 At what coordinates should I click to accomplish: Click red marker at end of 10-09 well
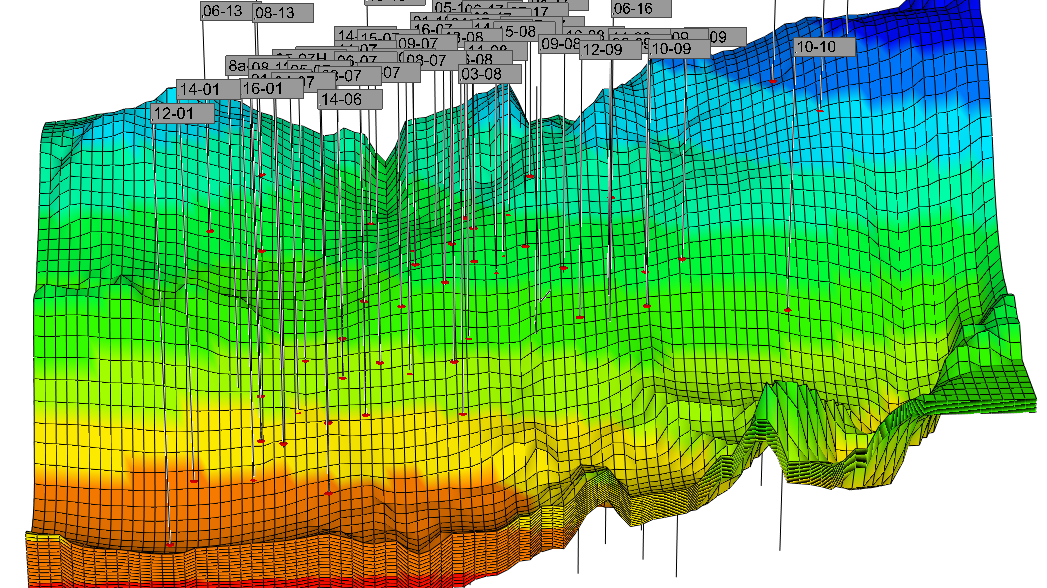point(682,259)
